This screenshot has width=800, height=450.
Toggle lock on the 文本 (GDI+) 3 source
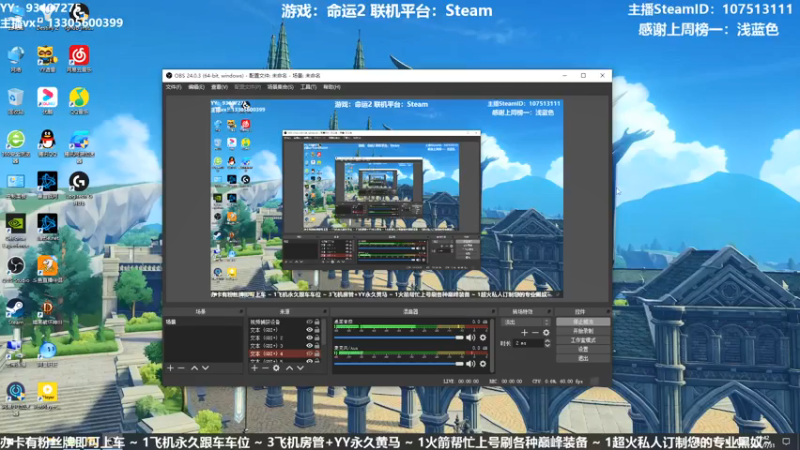click(x=317, y=345)
